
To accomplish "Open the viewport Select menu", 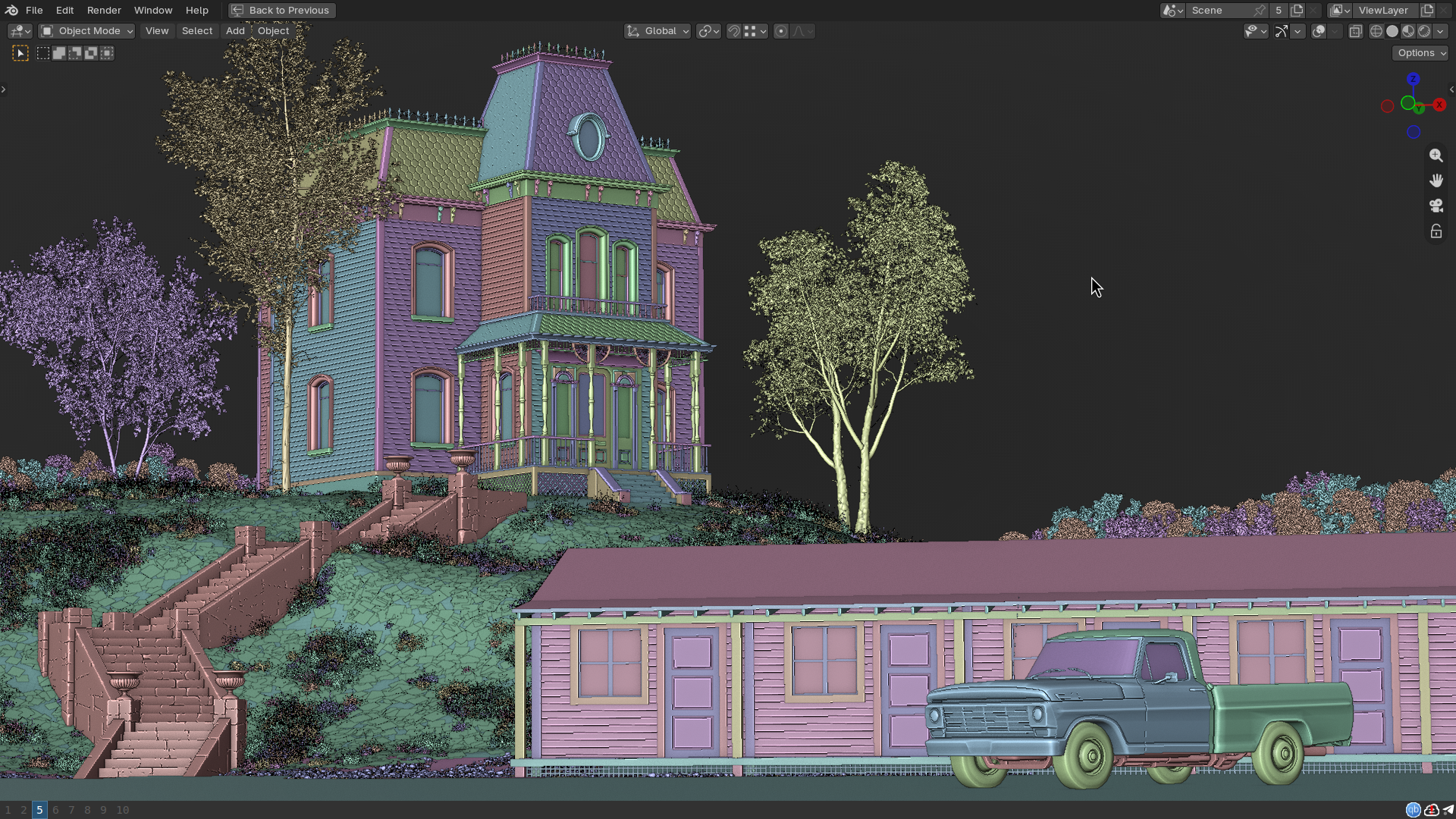I will coord(197,31).
